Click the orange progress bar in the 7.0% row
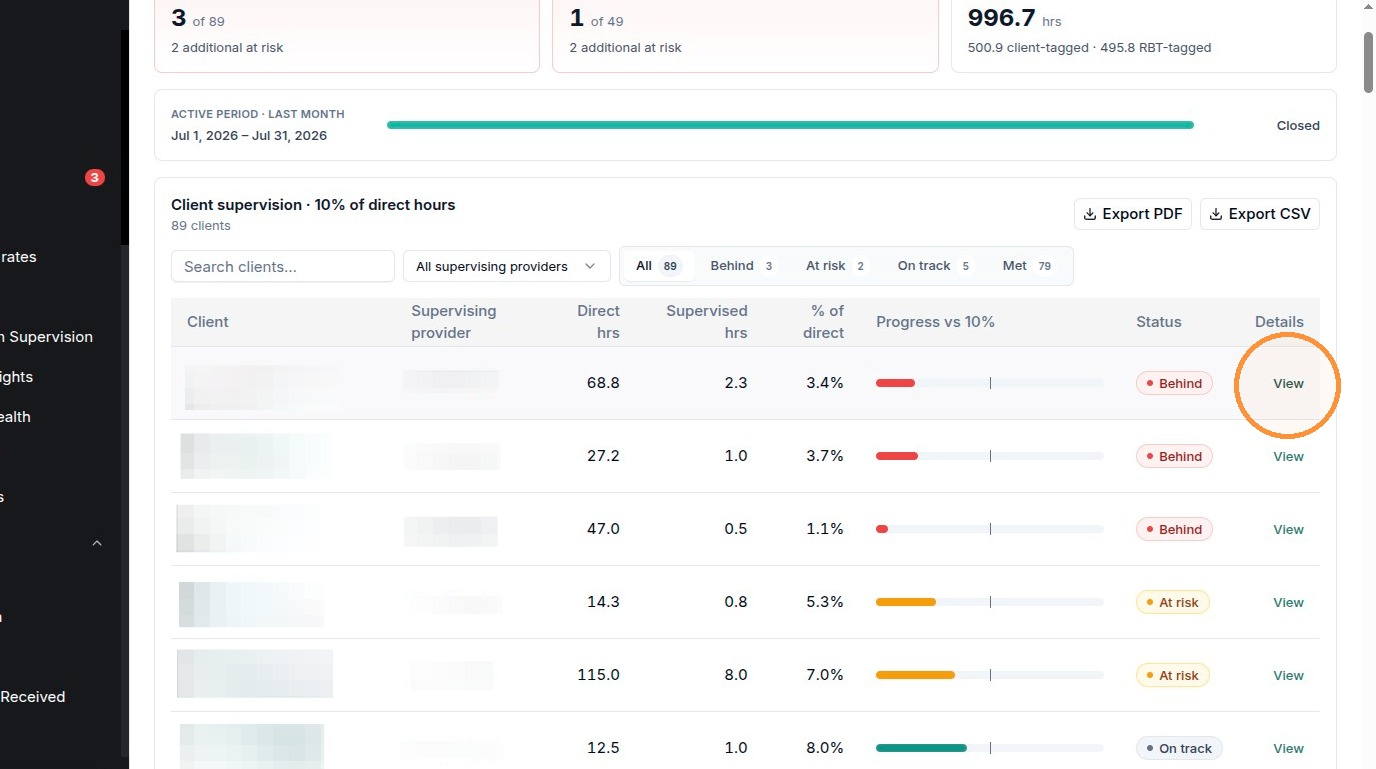 click(x=915, y=675)
